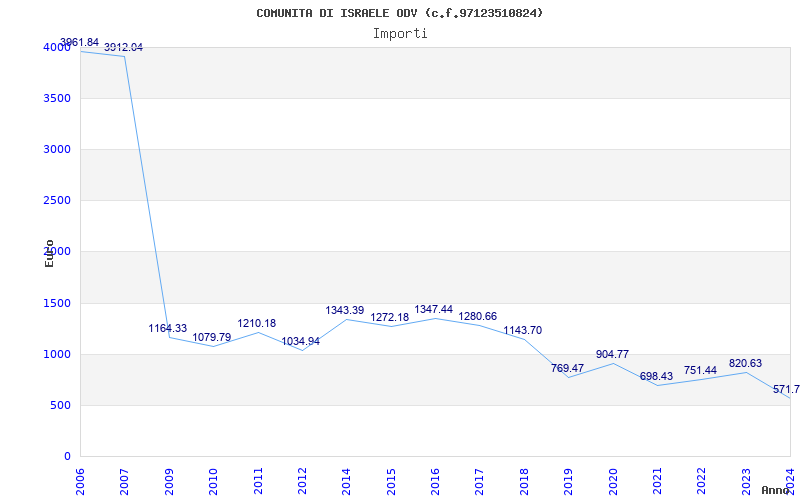Screen dimensions: 800x500
Task: Click the 2007 x-axis year label
Action: (x=124, y=481)
